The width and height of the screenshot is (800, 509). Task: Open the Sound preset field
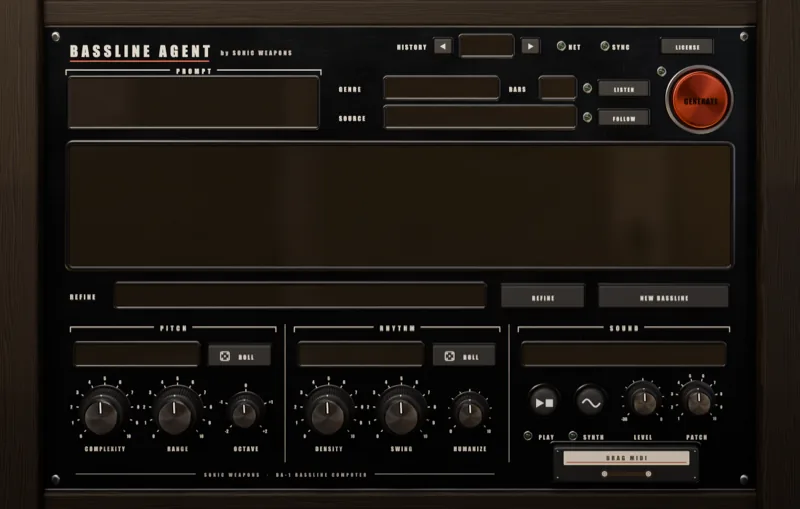[623, 354]
